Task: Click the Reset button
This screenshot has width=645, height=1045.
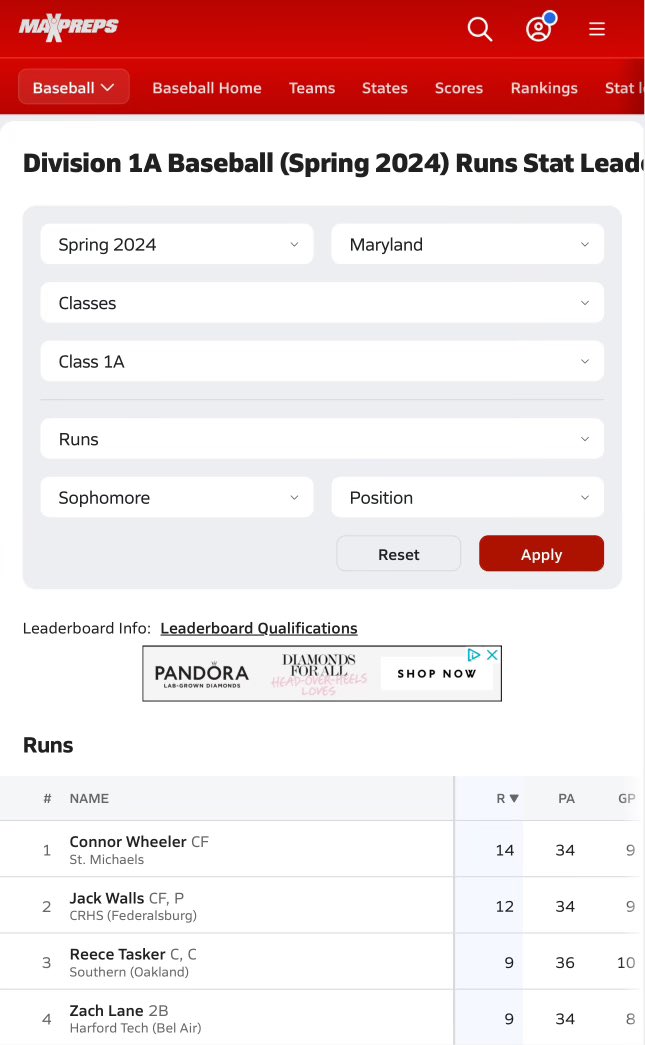Action: click(398, 554)
